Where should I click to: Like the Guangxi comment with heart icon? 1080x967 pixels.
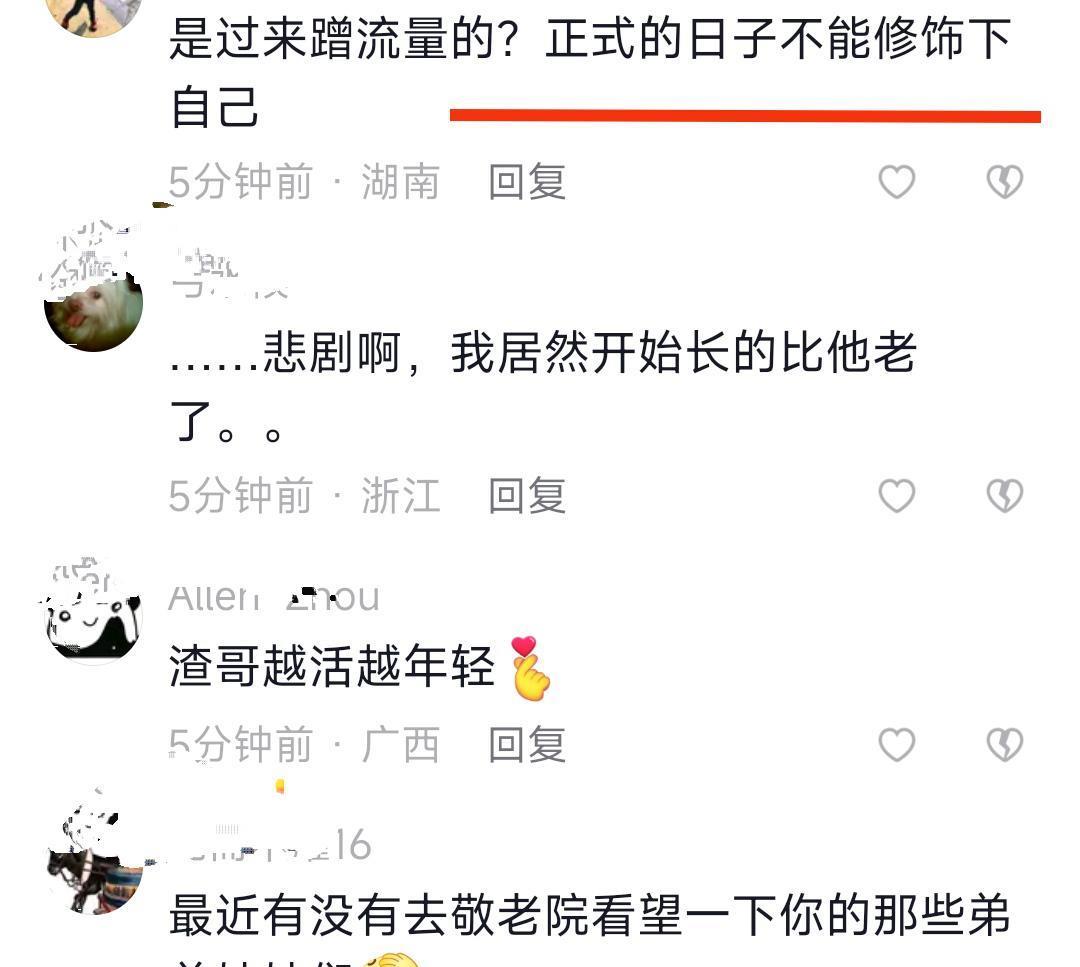pyautogui.click(x=897, y=745)
